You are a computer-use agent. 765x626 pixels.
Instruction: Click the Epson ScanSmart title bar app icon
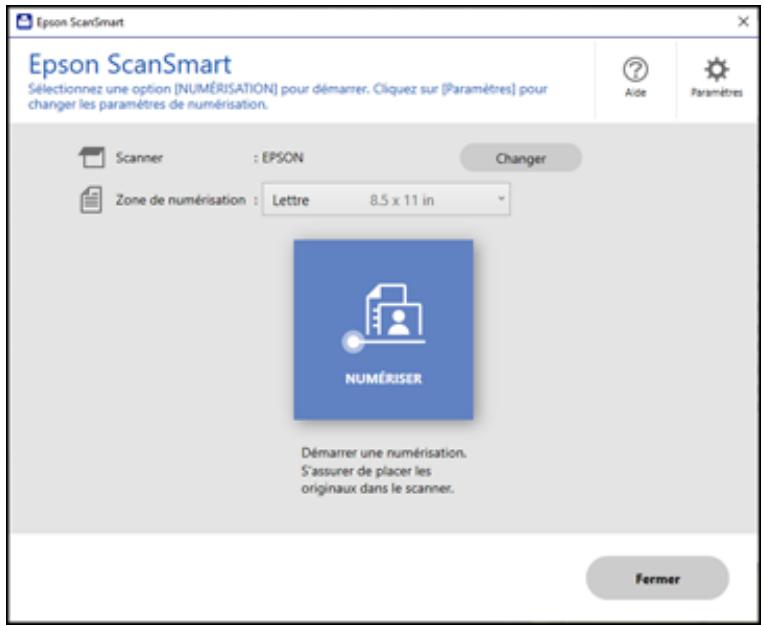pos(24,22)
